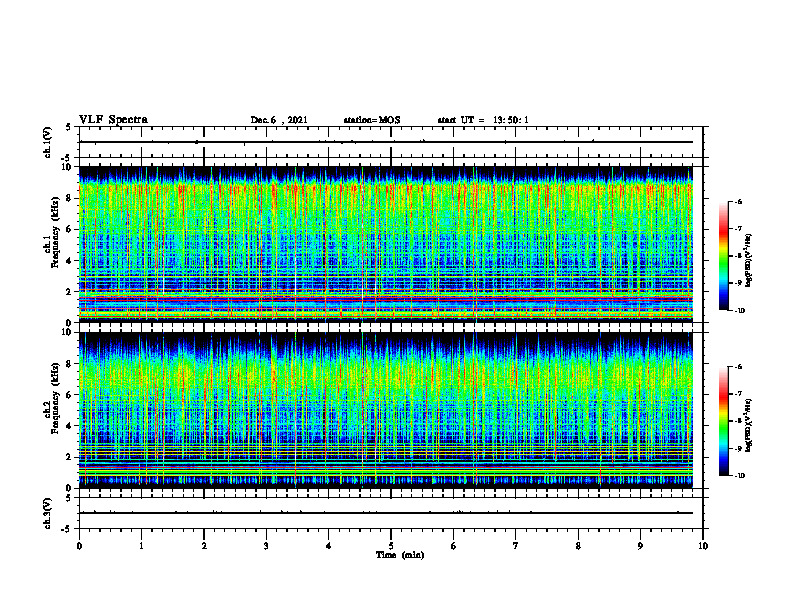792x612 pixels.
Task: Click the '9' tick on the Time axis
Action: (640, 546)
